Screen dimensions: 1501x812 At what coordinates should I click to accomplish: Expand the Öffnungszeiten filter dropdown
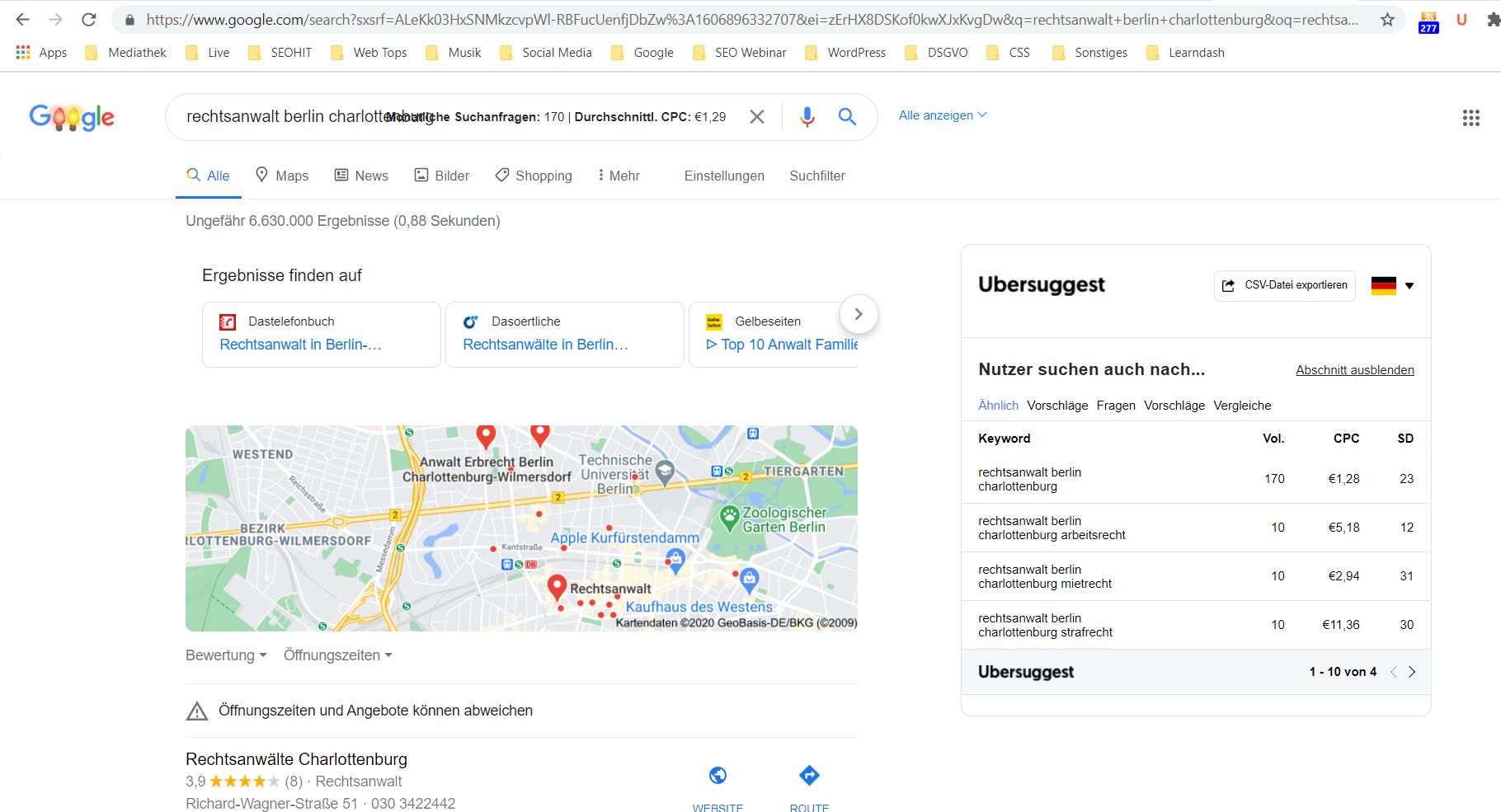point(337,655)
